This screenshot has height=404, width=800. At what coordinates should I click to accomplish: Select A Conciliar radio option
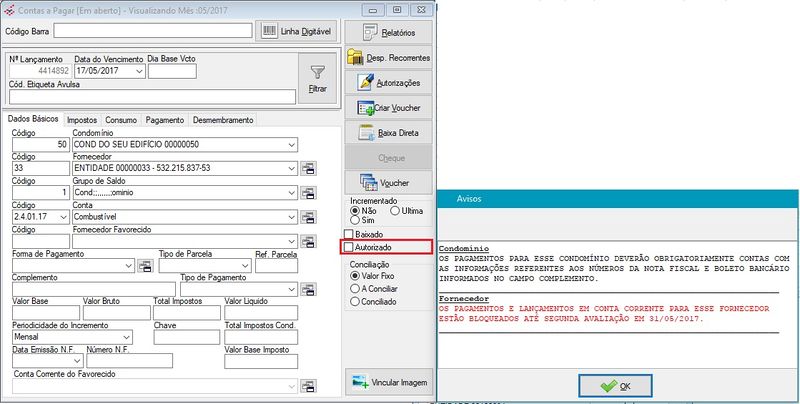[355, 288]
